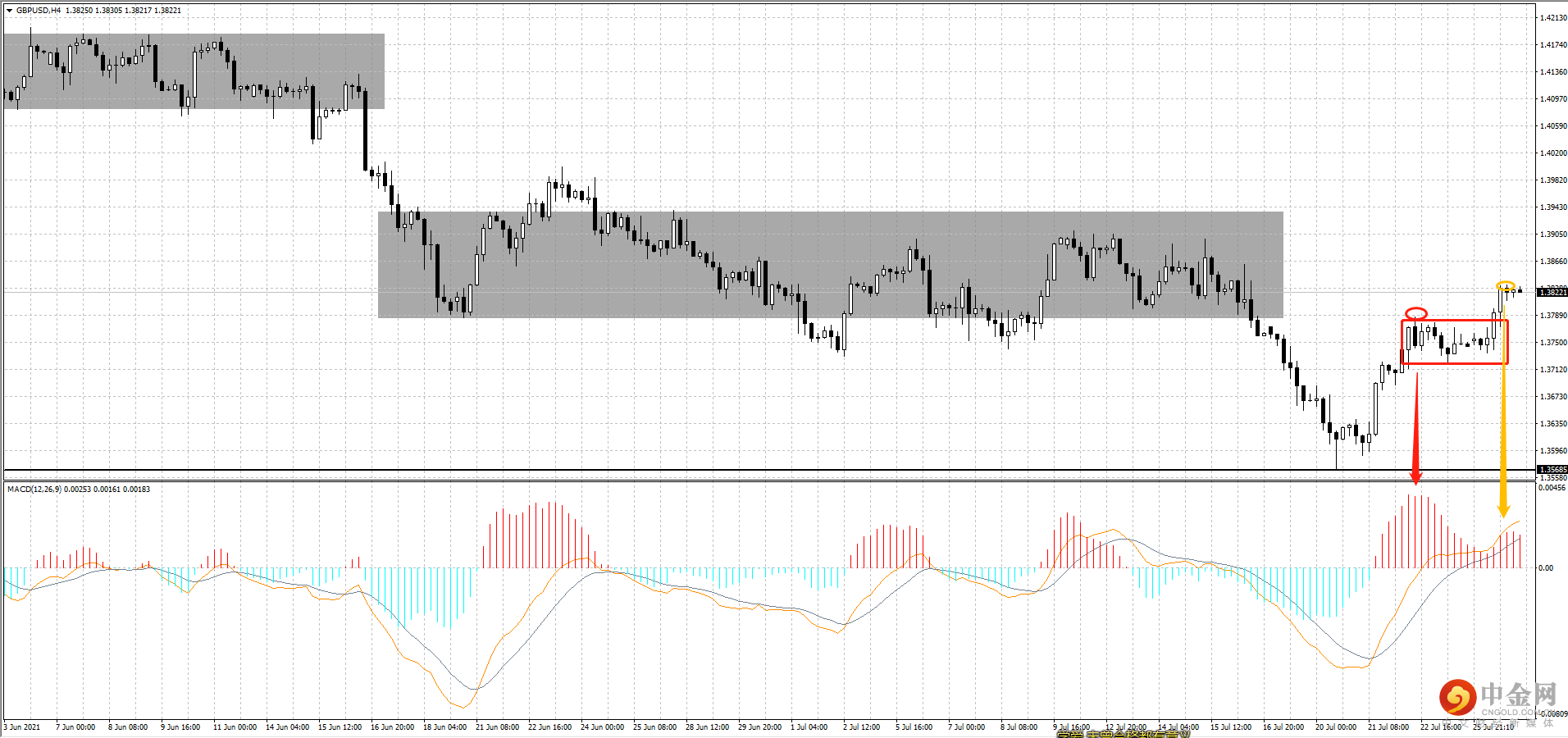Viewport: 1568px width, 738px height.
Task: Click the MACD zero level label 0.00
Action: point(1546,567)
